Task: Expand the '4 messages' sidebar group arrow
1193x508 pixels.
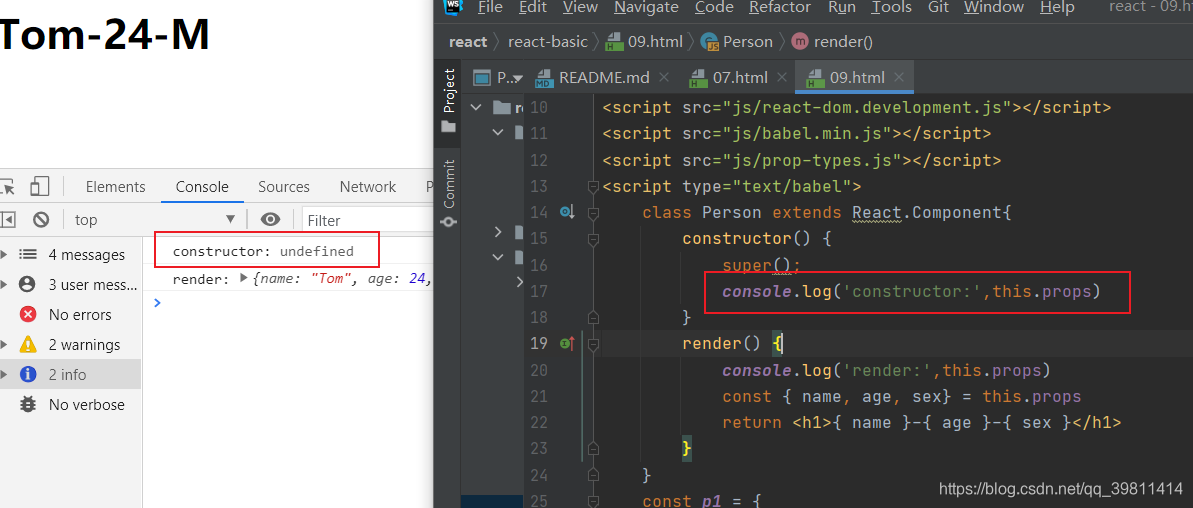Action: (x=4, y=254)
